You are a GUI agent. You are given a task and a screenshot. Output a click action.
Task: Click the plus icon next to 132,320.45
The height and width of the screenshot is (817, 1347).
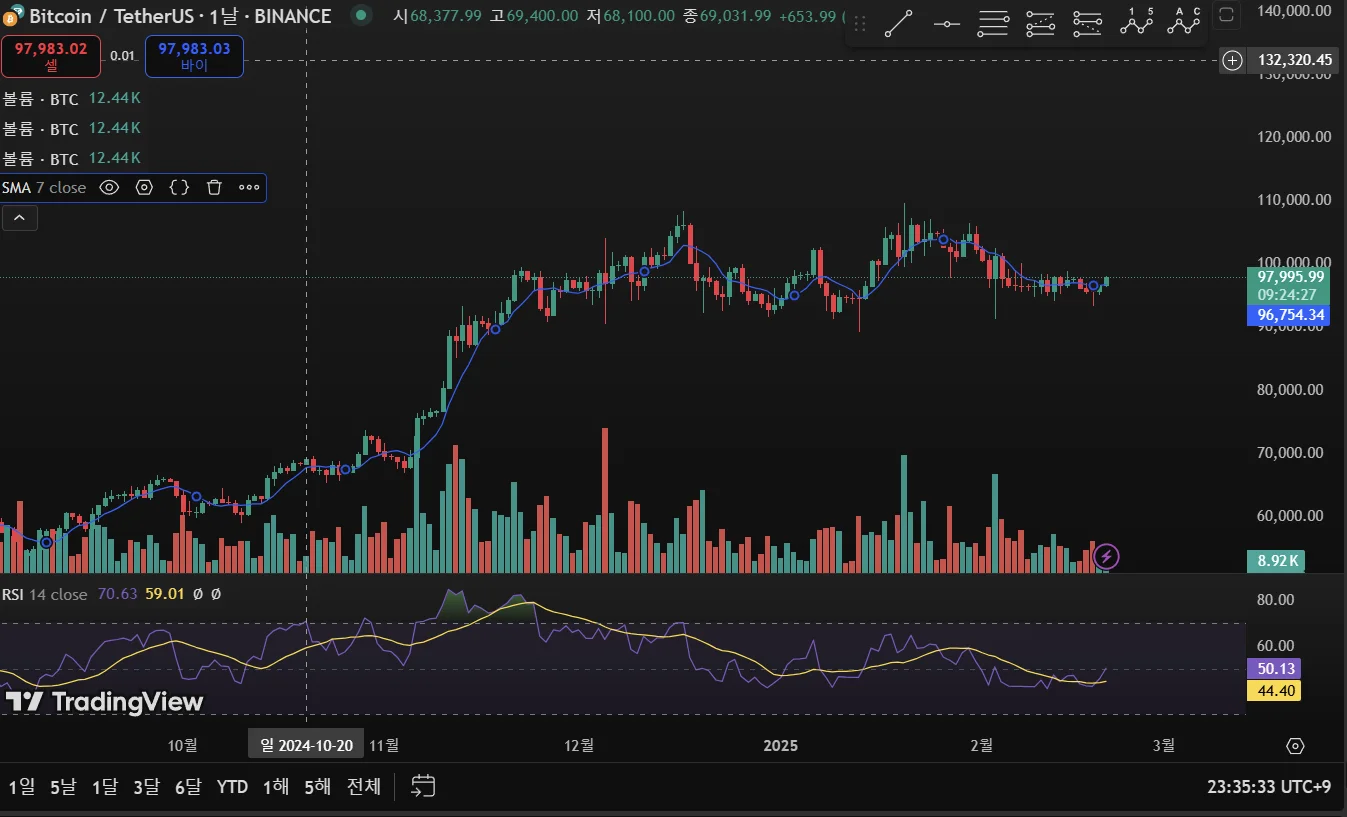tap(1233, 60)
